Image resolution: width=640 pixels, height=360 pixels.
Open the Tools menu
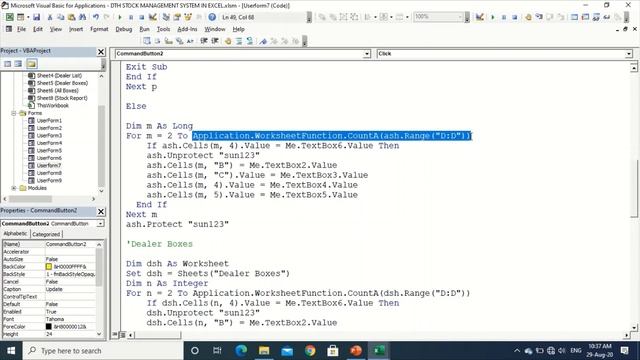point(163,29)
